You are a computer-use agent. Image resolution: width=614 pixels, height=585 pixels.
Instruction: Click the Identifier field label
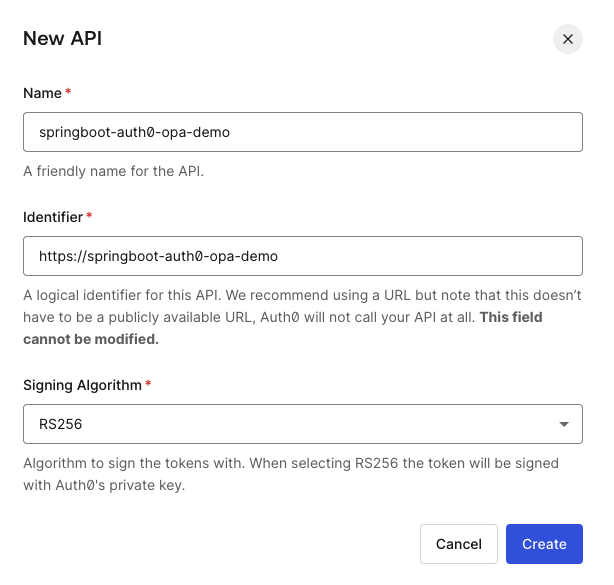[x=53, y=217]
